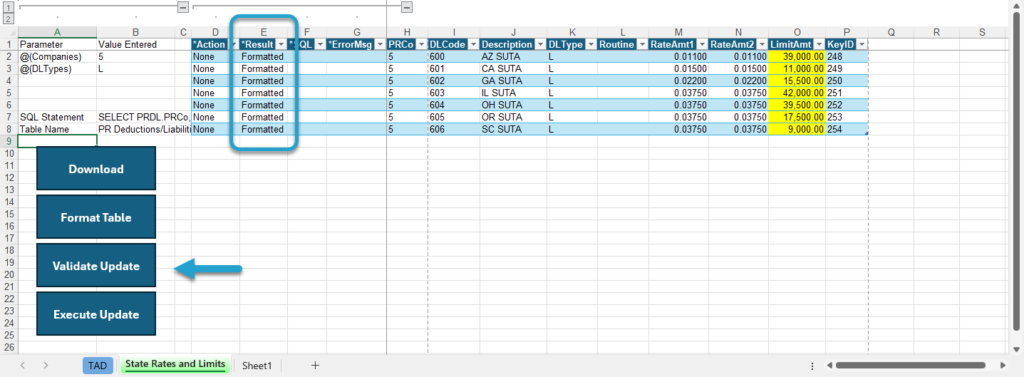
Task: Select yellow LimitAmt cell 11,000.00
Action: pyautogui.click(x=797, y=69)
